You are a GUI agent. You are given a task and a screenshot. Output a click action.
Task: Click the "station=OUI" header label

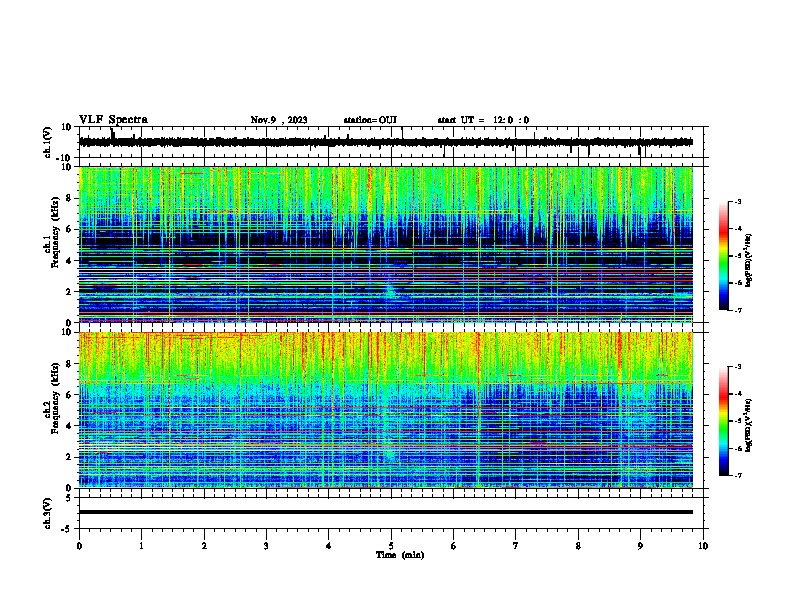370,120
